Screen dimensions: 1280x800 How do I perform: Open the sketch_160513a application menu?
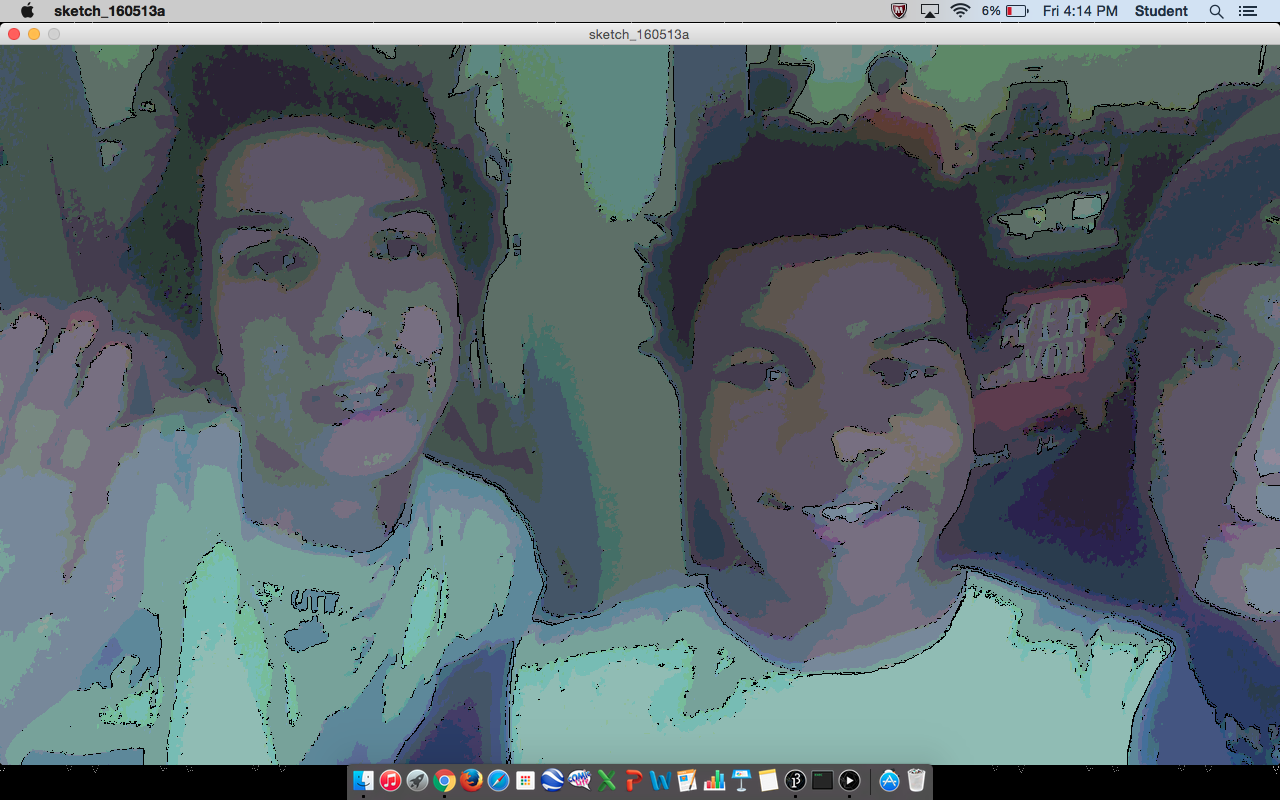pyautogui.click(x=109, y=11)
